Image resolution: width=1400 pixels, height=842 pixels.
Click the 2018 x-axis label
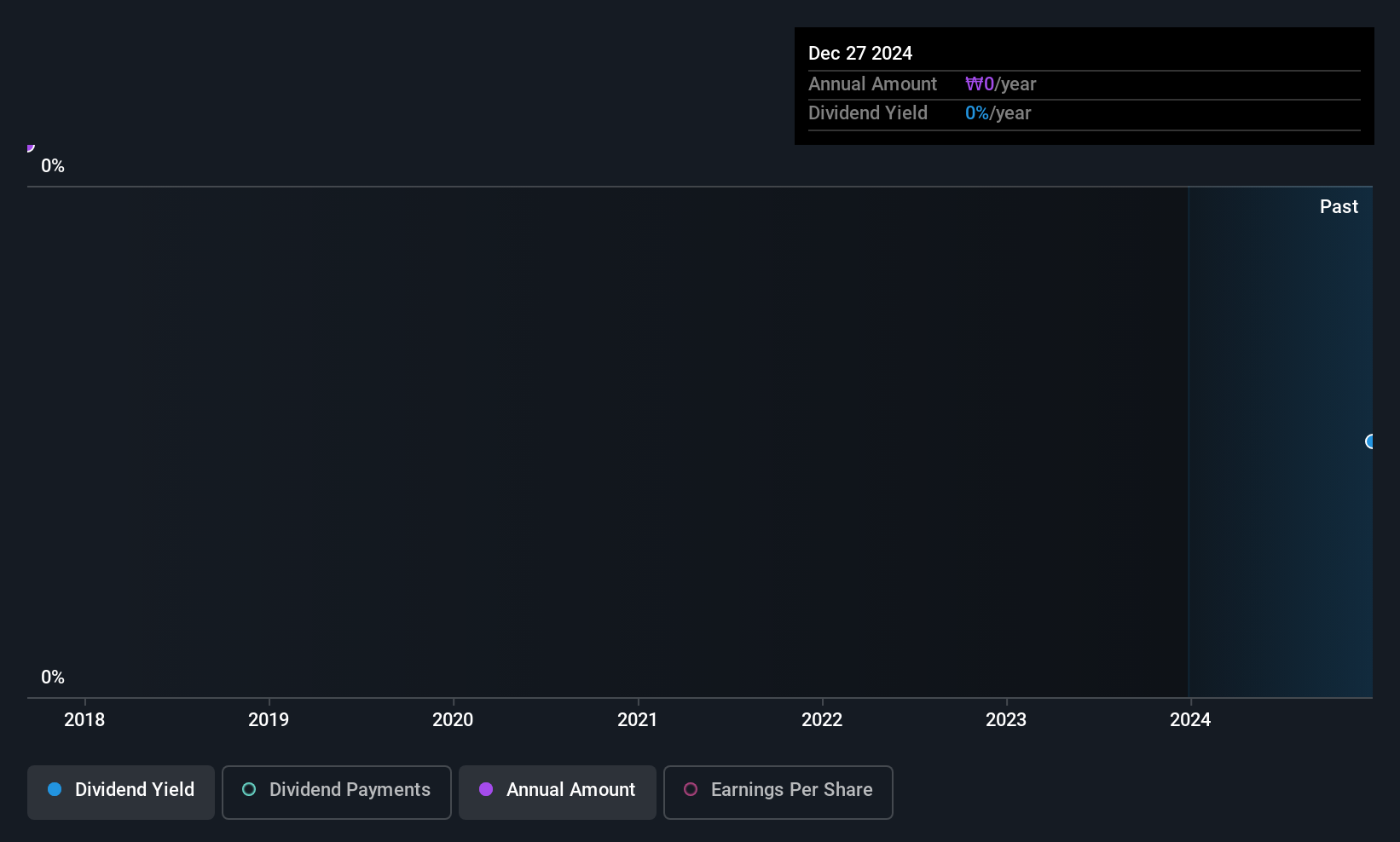click(x=84, y=720)
